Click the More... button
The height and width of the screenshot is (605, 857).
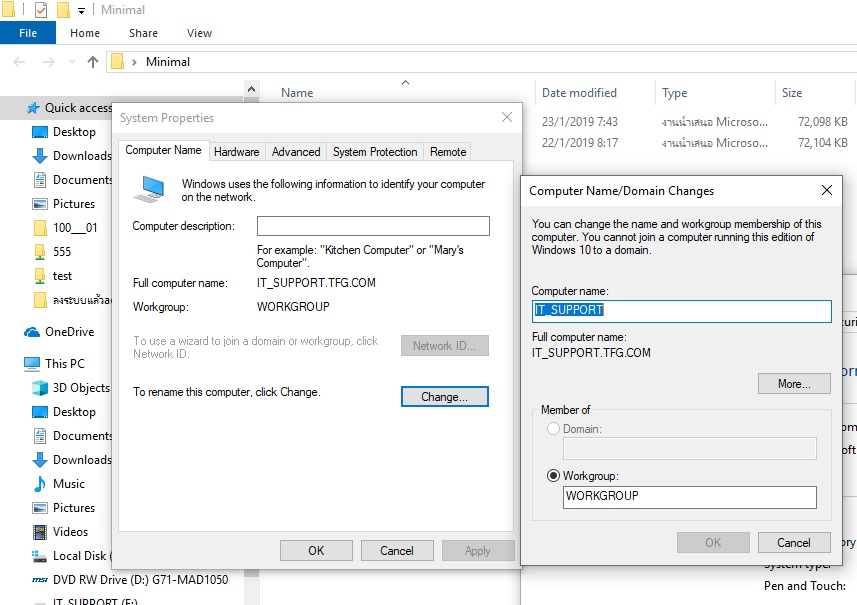coord(794,384)
